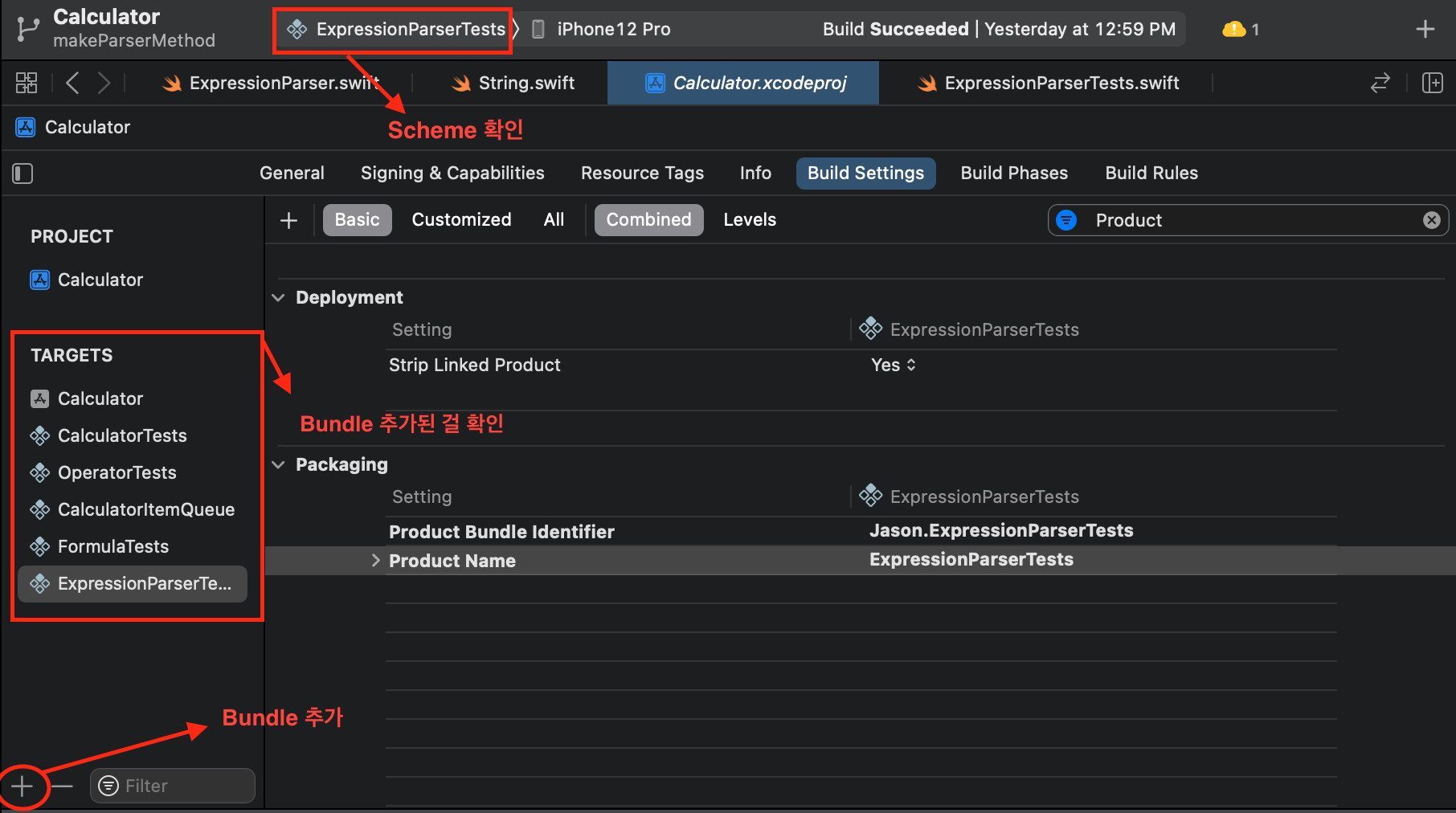The width and height of the screenshot is (1456, 813).
Task: Select the CalculatorItemQueue target
Action: [x=133, y=510]
